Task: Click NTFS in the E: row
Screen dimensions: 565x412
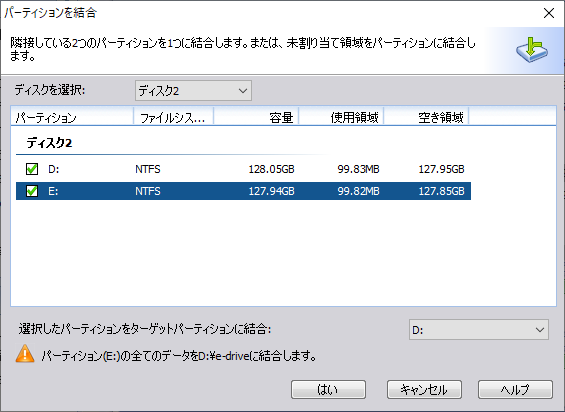Action: (148, 191)
